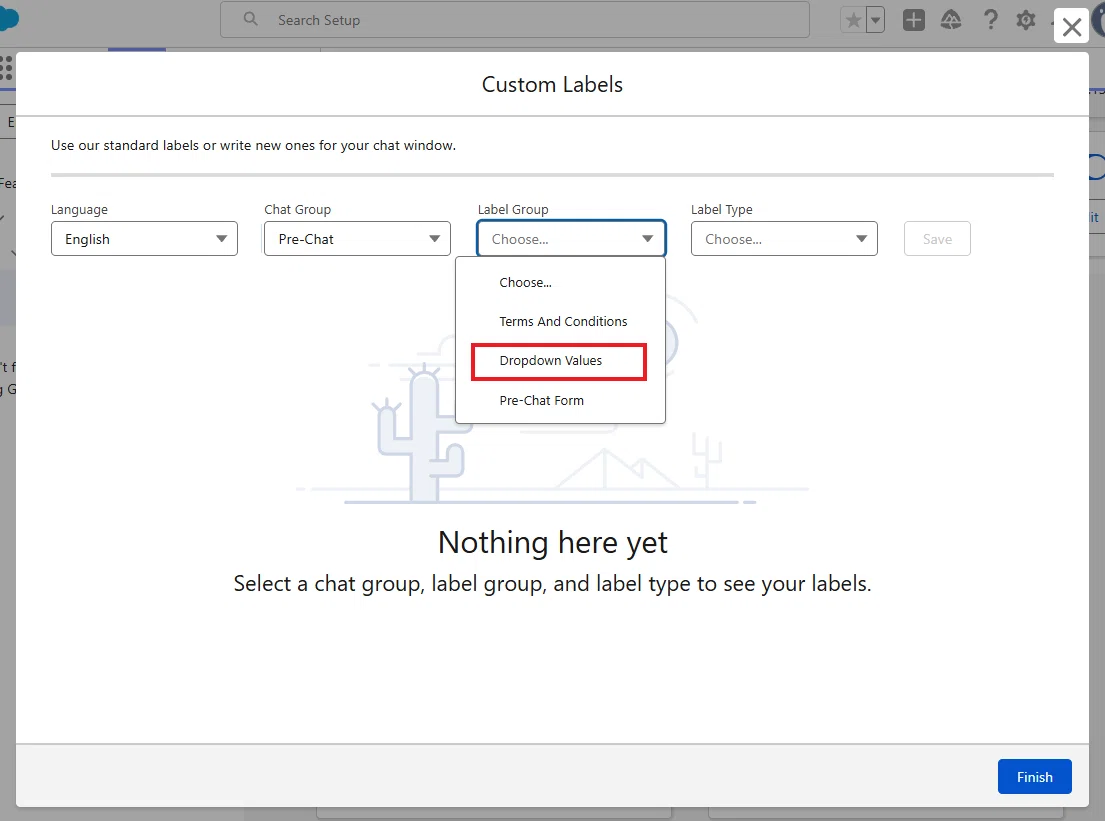Click the Custom Labels heading text

552,85
